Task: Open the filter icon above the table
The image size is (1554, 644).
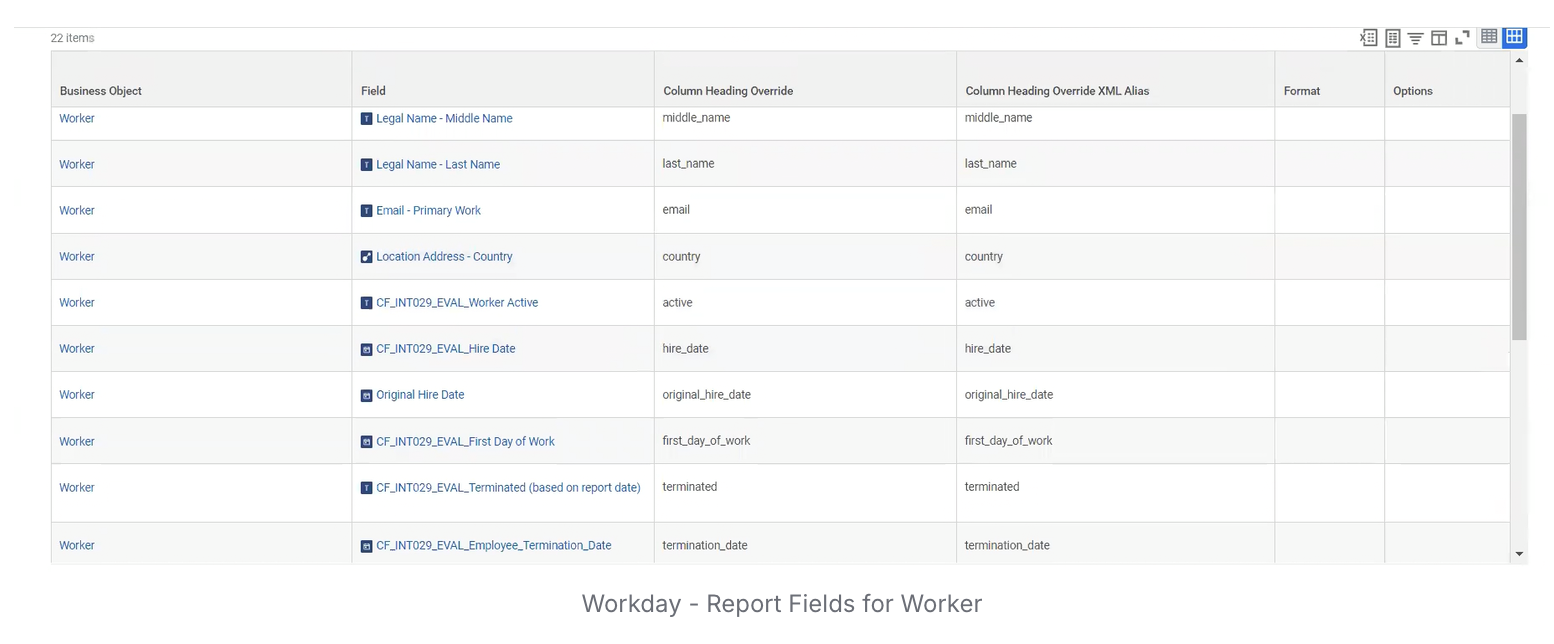Action: pyautogui.click(x=1416, y=38)
